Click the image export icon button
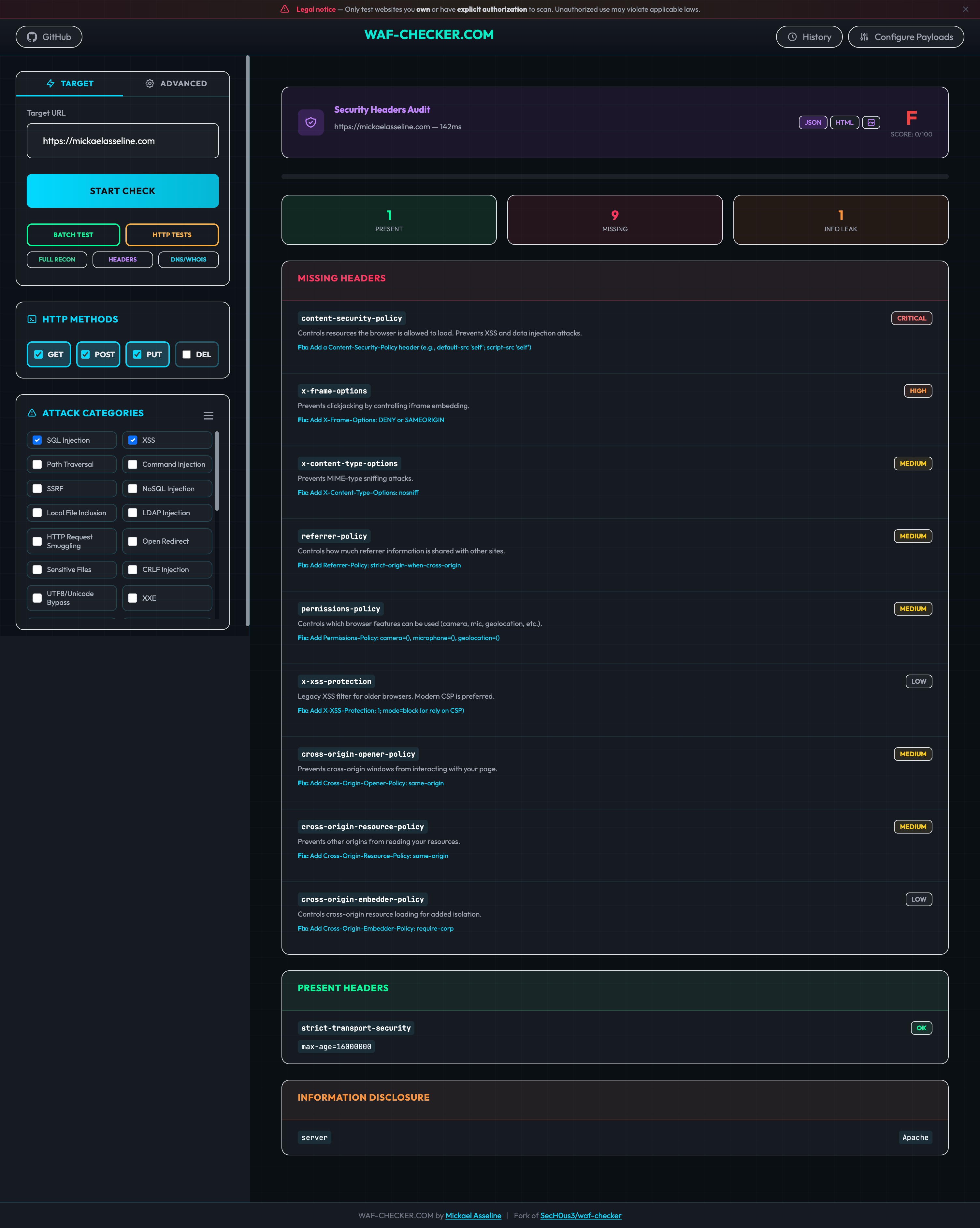Image resolution: width=980 pixels, height=1228 pixels. (871, 122)
